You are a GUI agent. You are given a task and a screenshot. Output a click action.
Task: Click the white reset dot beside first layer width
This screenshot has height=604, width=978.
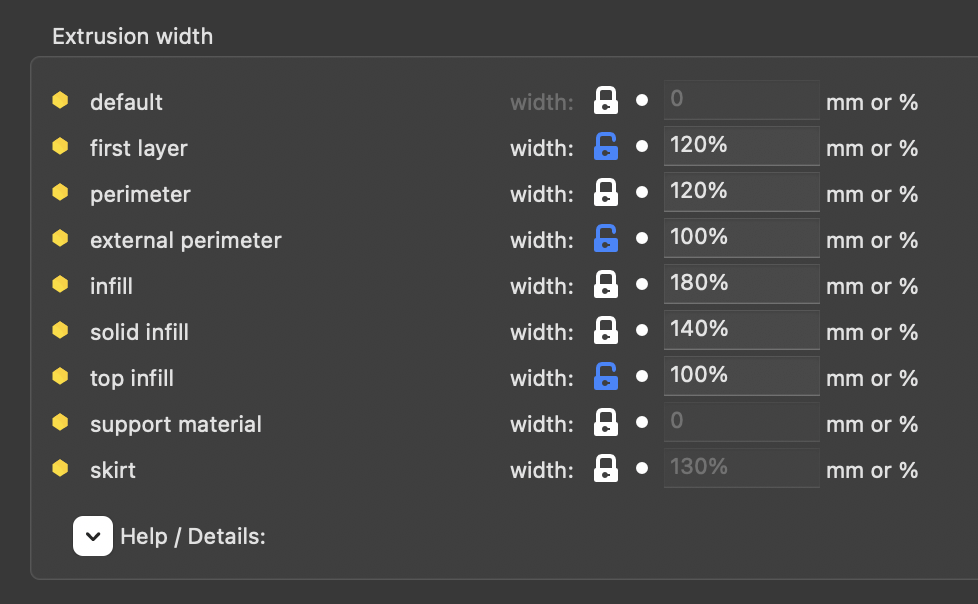(x=642, y=148)
